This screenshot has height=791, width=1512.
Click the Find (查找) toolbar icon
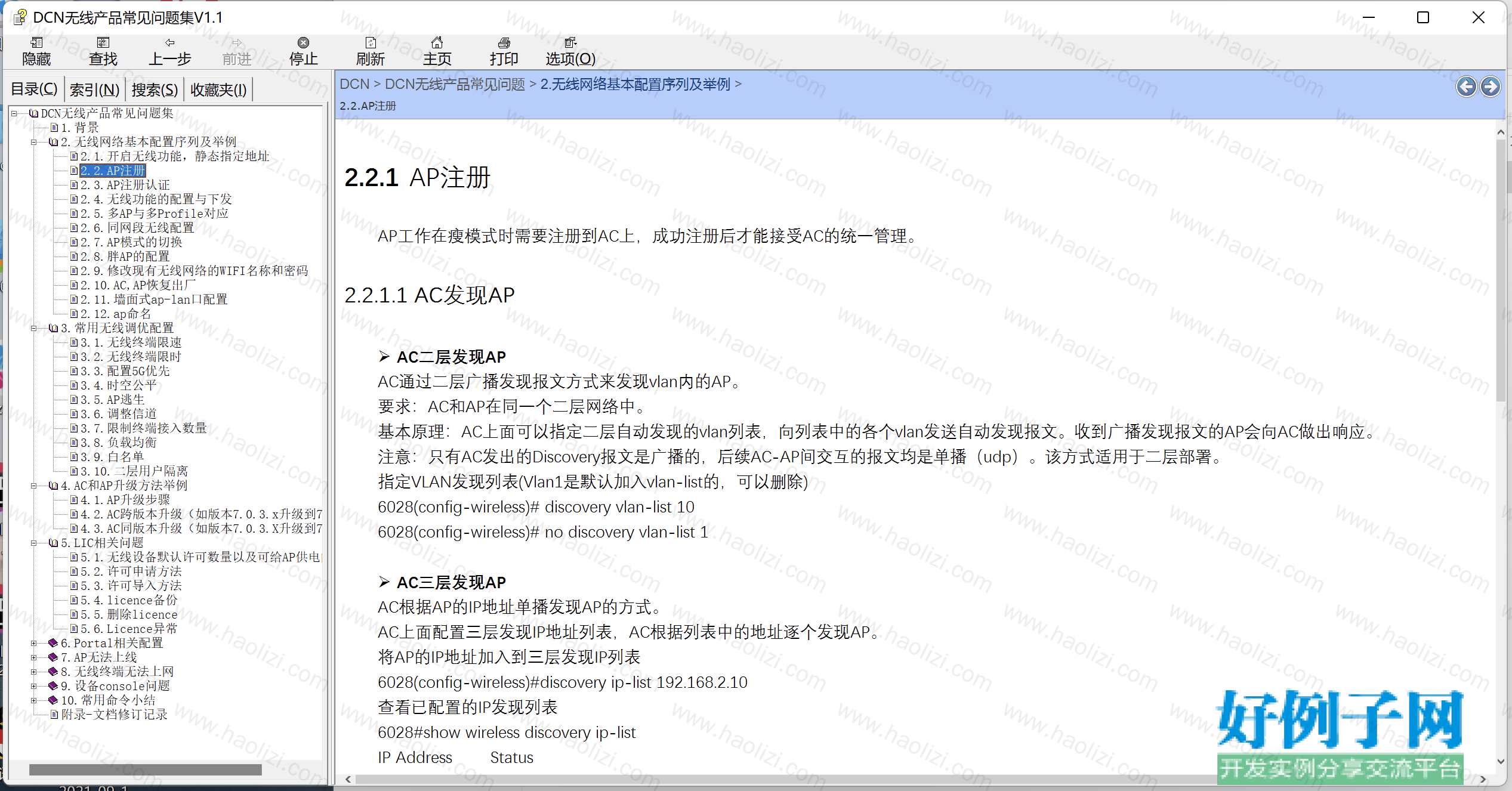point(103,42)
